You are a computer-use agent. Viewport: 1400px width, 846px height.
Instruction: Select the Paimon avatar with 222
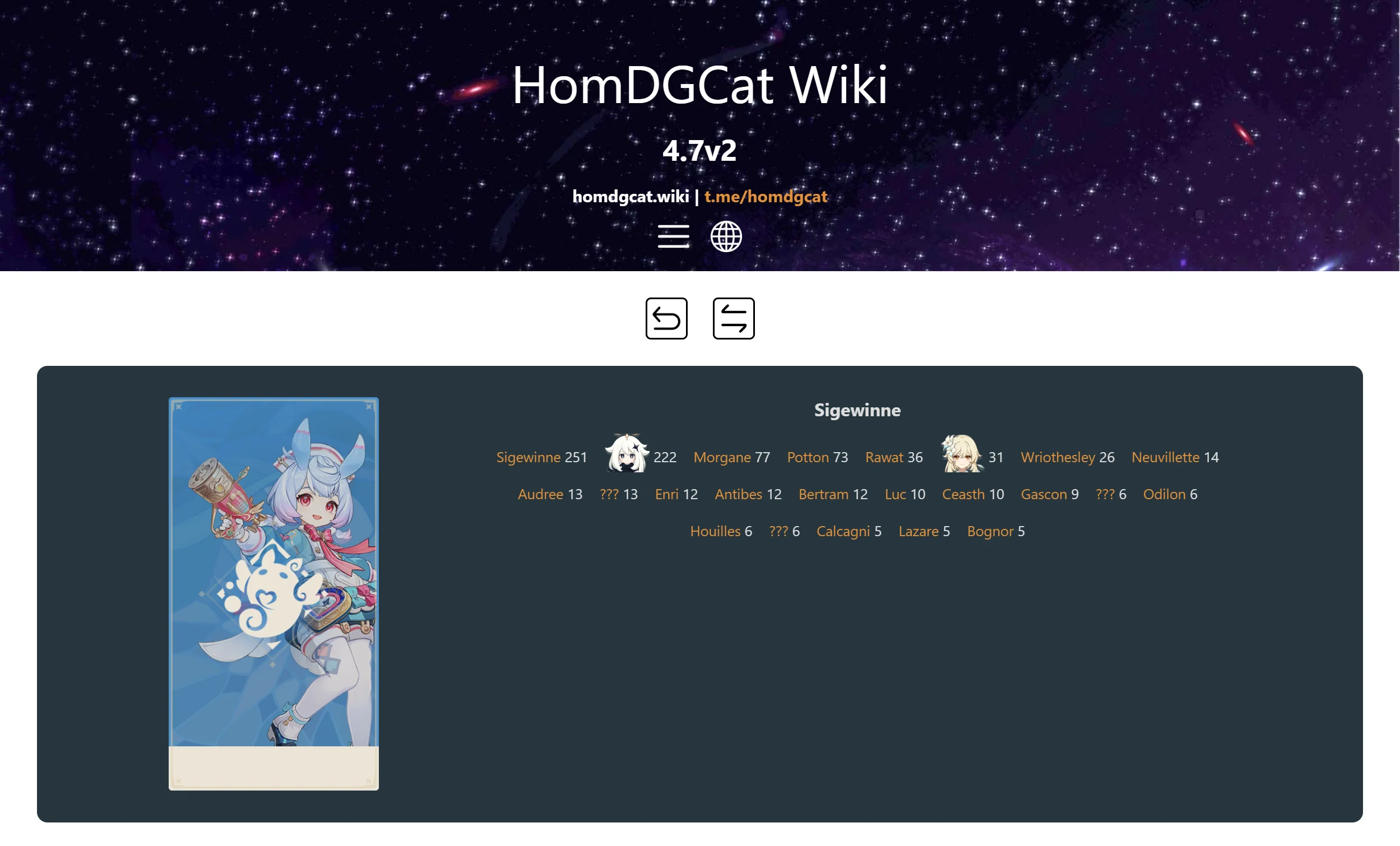627,453
